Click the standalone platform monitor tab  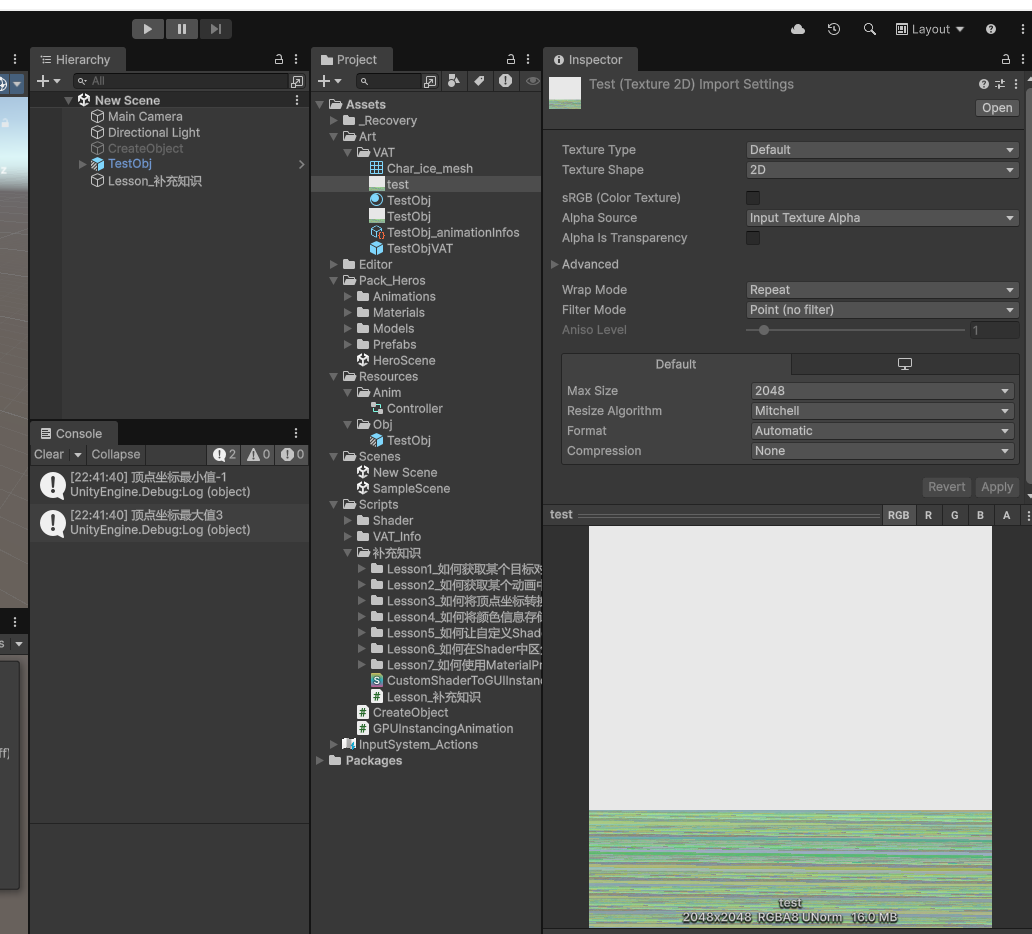[904, 364]
